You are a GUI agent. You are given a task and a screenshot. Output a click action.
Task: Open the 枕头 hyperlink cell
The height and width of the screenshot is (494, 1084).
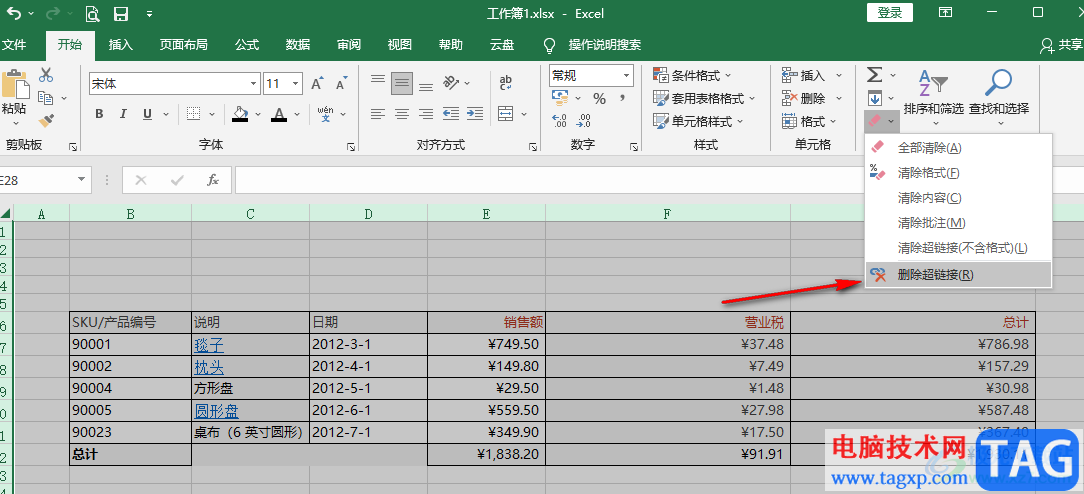point(209,366)
